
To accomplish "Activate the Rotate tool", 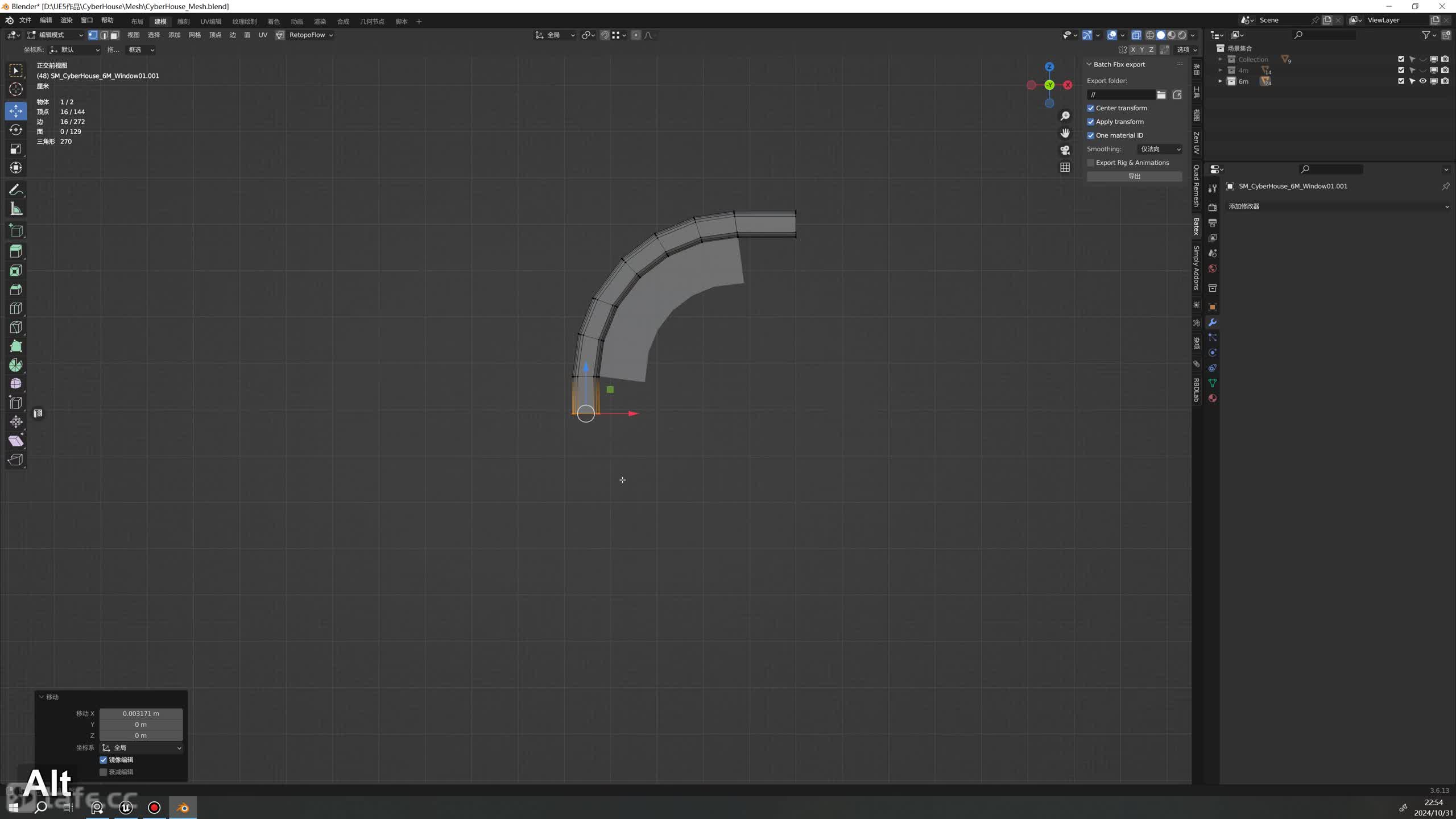I will (x=16, y=130).
